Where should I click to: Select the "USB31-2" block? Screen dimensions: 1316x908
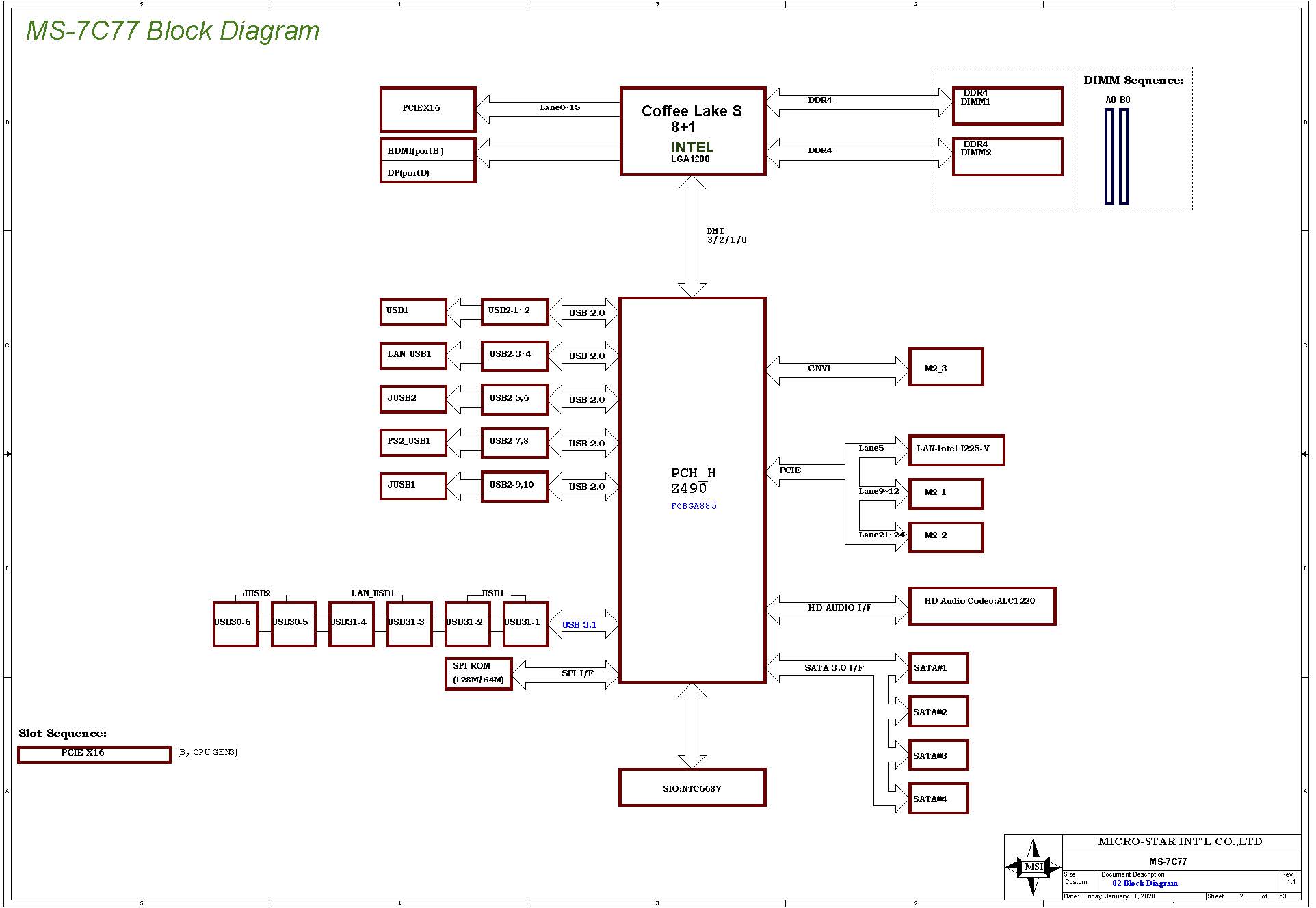(x=468, y=624)
